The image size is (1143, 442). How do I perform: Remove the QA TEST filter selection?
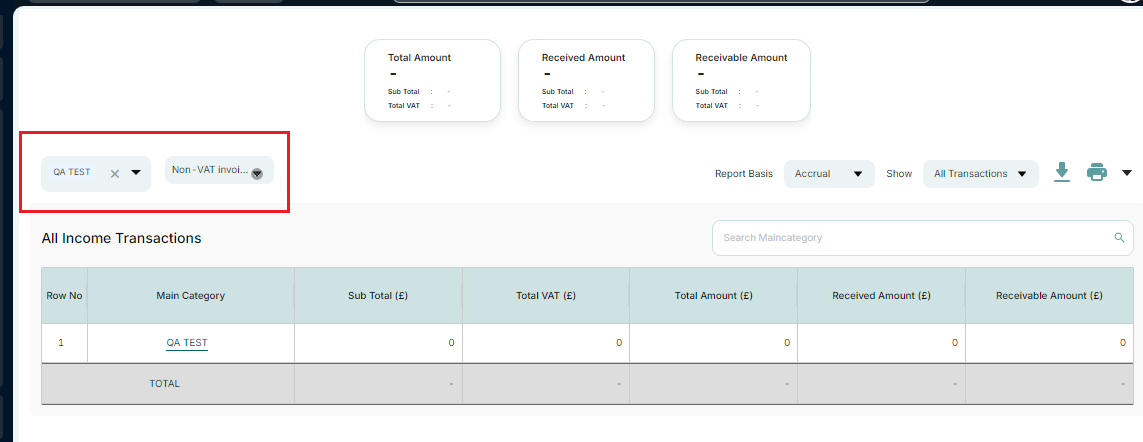click(114, 174)
